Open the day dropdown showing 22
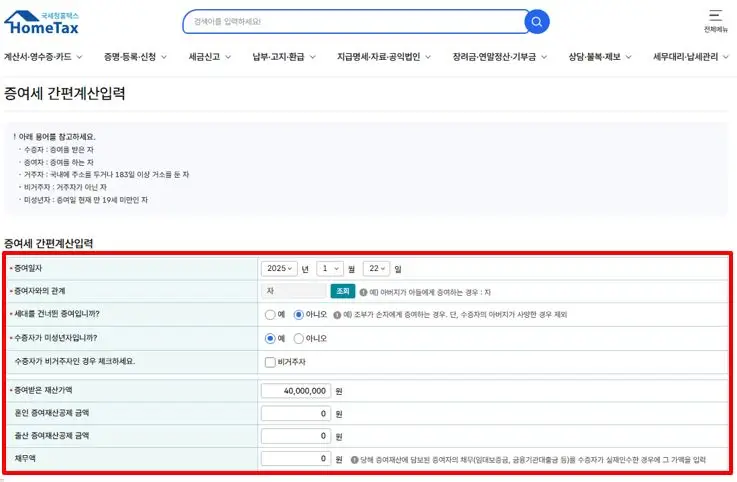The width and height of the screenshot is (737, 482). click(376, 269)
